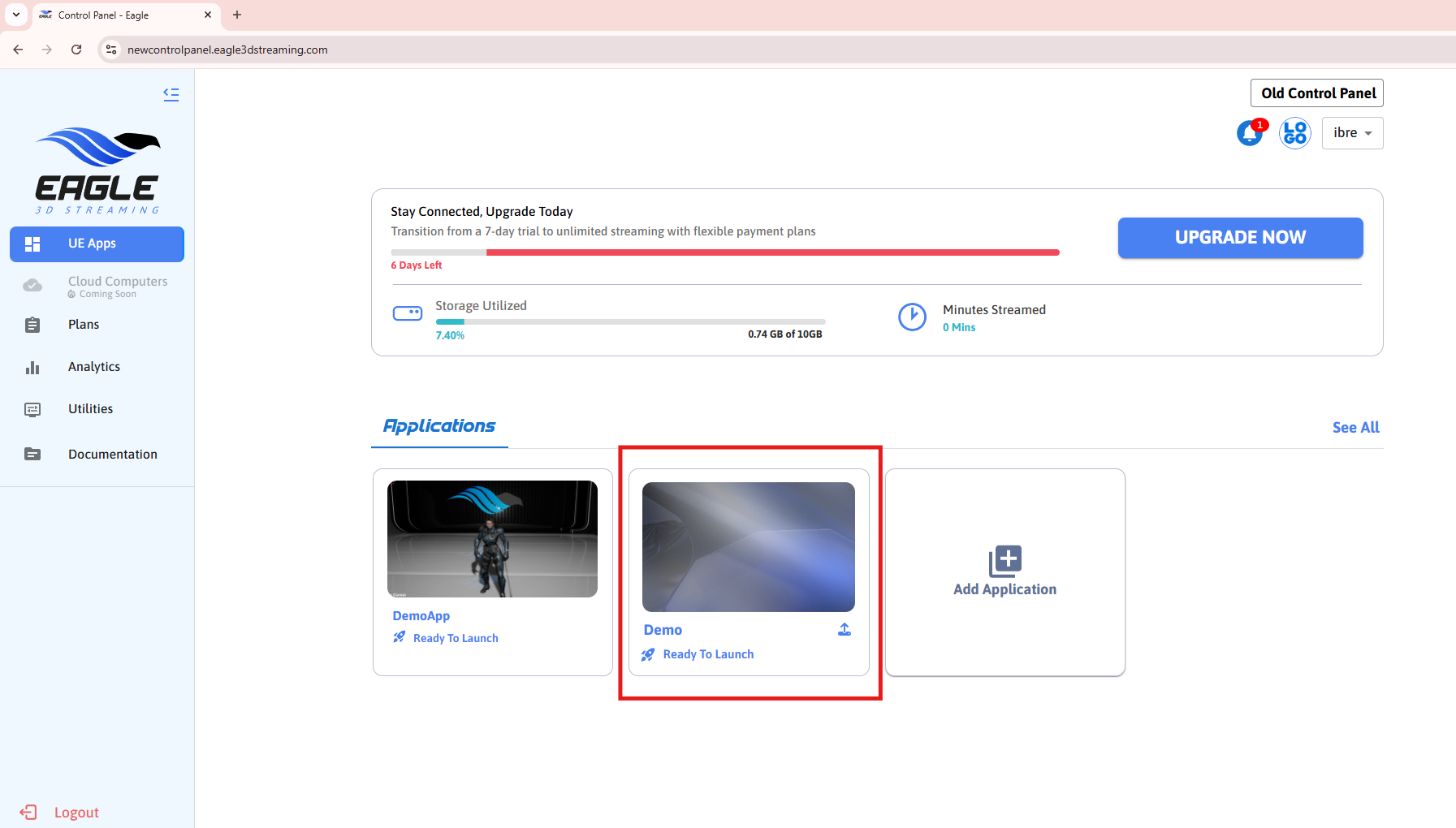Click the upload icon on Demo card
Screen dimensions: 1456x828
click(845, 630)
